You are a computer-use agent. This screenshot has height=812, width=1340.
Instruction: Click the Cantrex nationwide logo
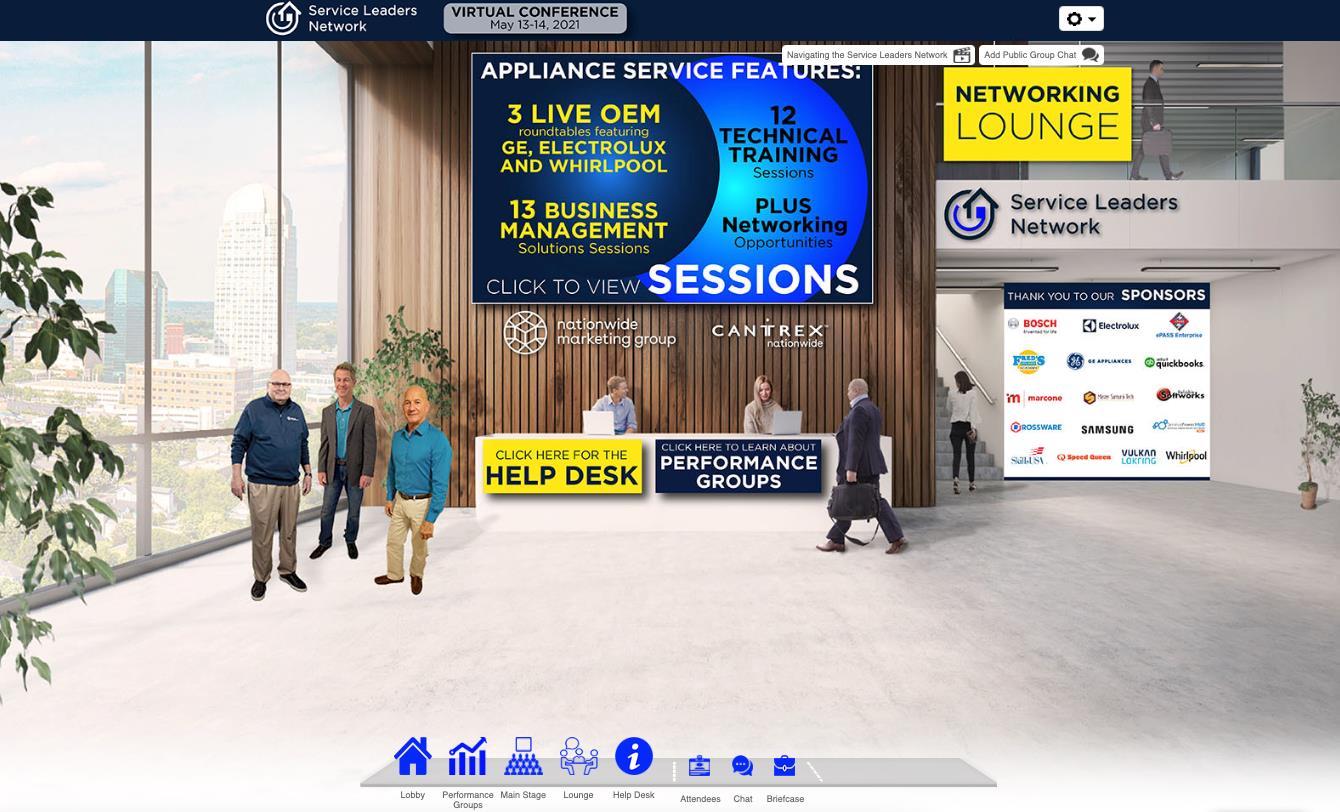pyautogui.click(x=769, y=333)
